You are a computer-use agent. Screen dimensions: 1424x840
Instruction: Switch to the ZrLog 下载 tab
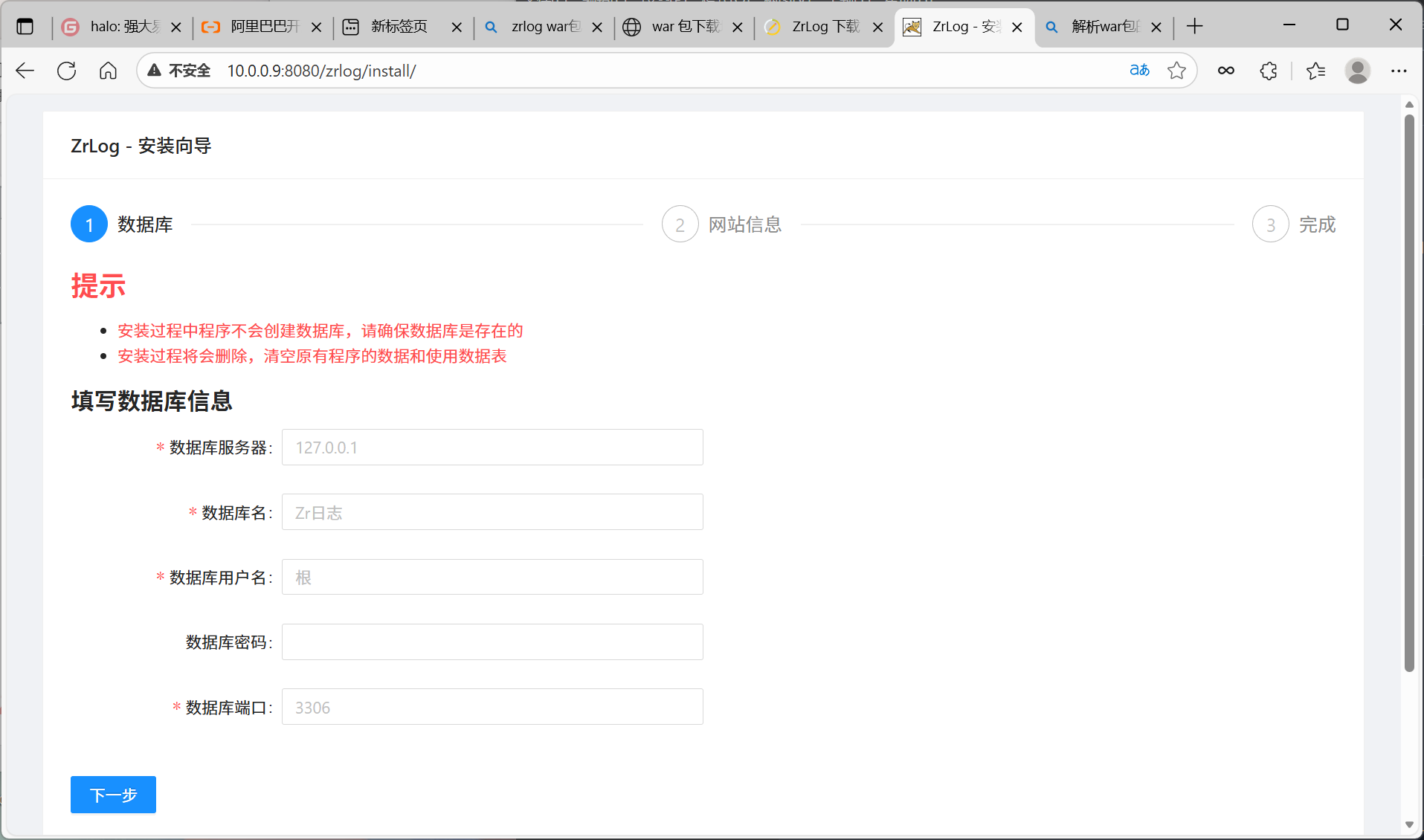[x=826, y=27]
